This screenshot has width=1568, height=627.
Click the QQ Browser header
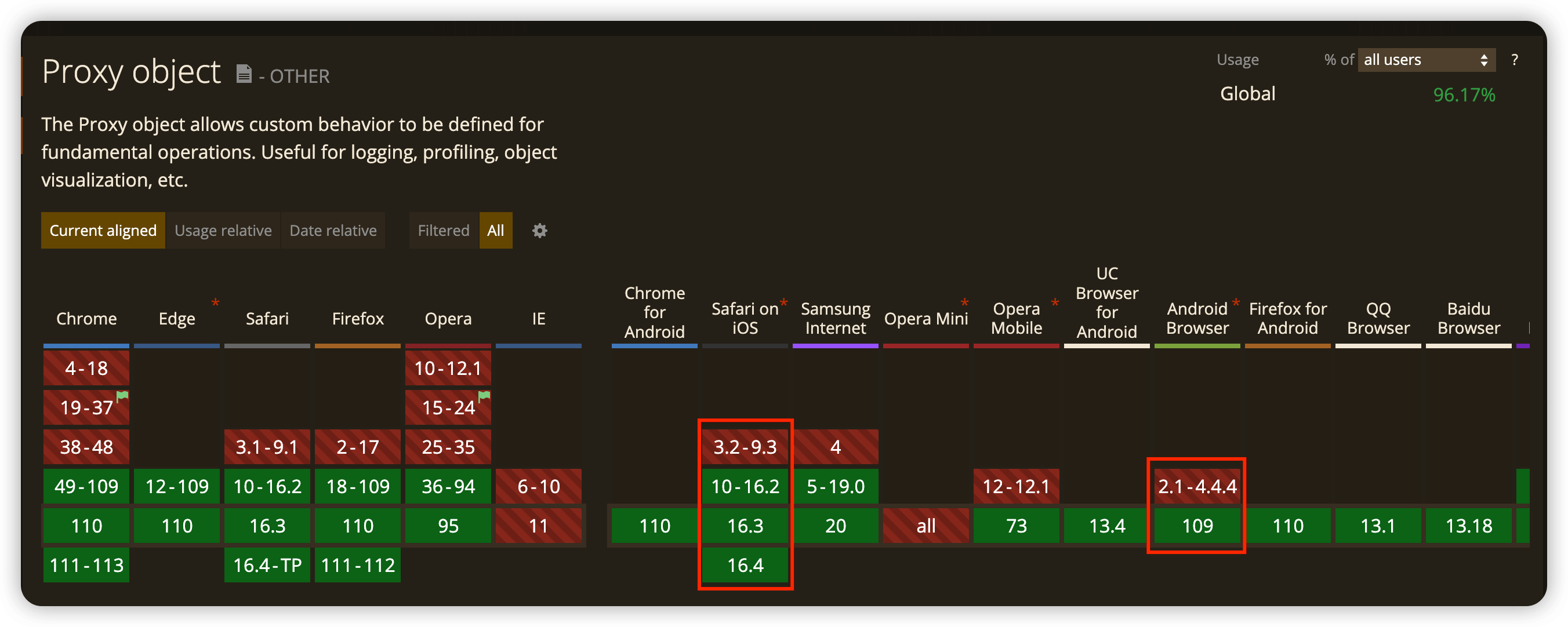1378,318
